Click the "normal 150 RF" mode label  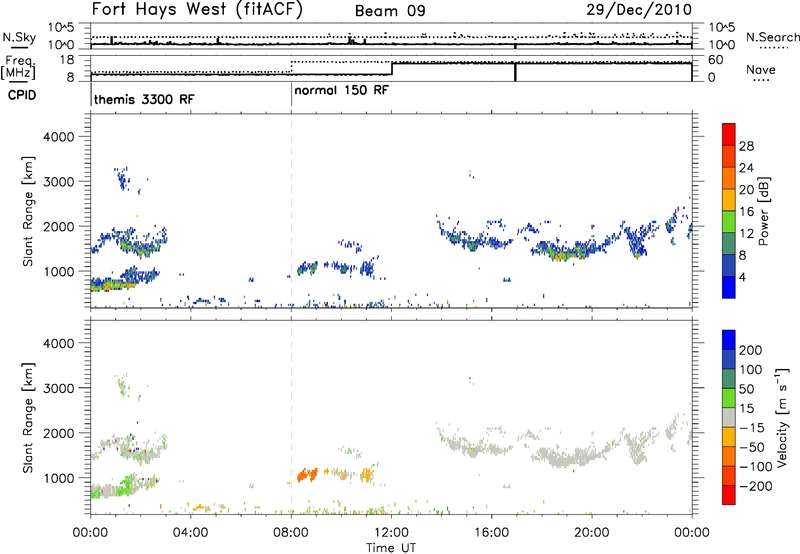(341, 90)
